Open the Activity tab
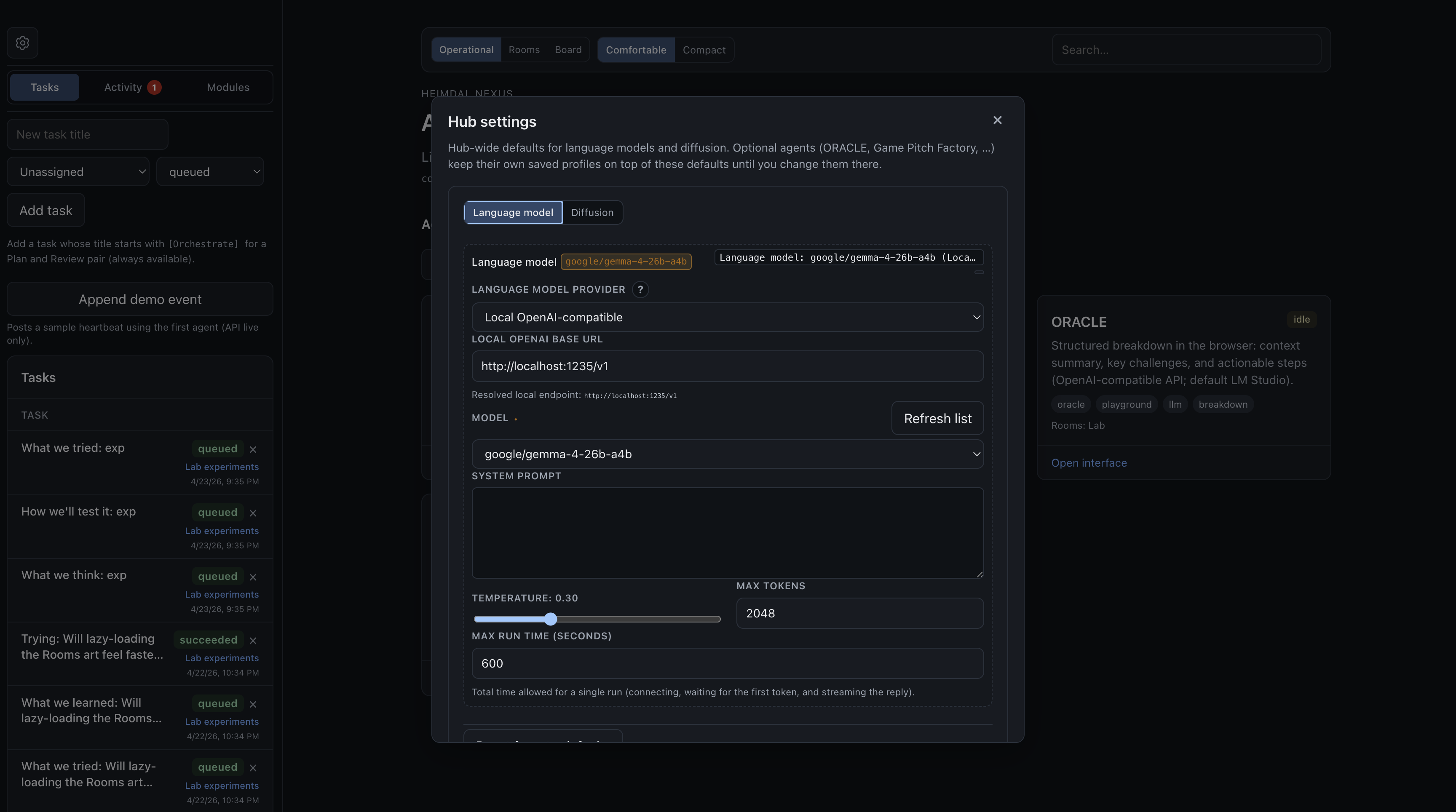The image size is (1456, 812). (x=133, y=87)
